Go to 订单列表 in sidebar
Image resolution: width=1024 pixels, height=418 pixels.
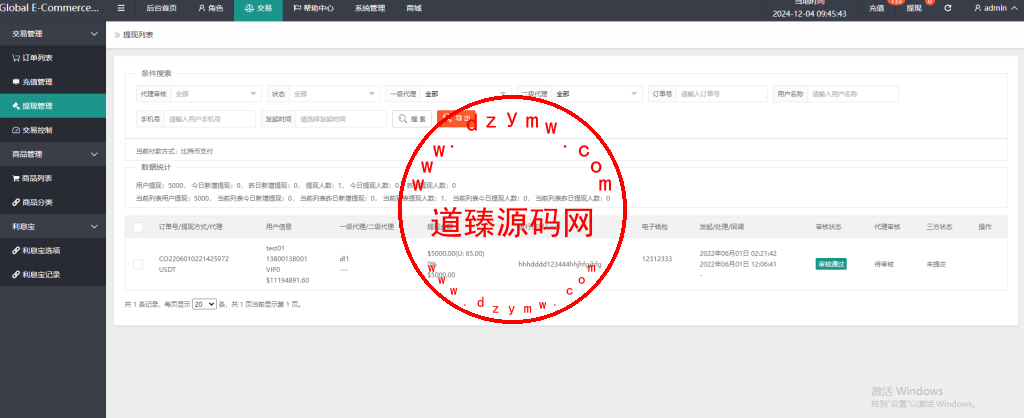pyautogui.click(x=53, y=57)
